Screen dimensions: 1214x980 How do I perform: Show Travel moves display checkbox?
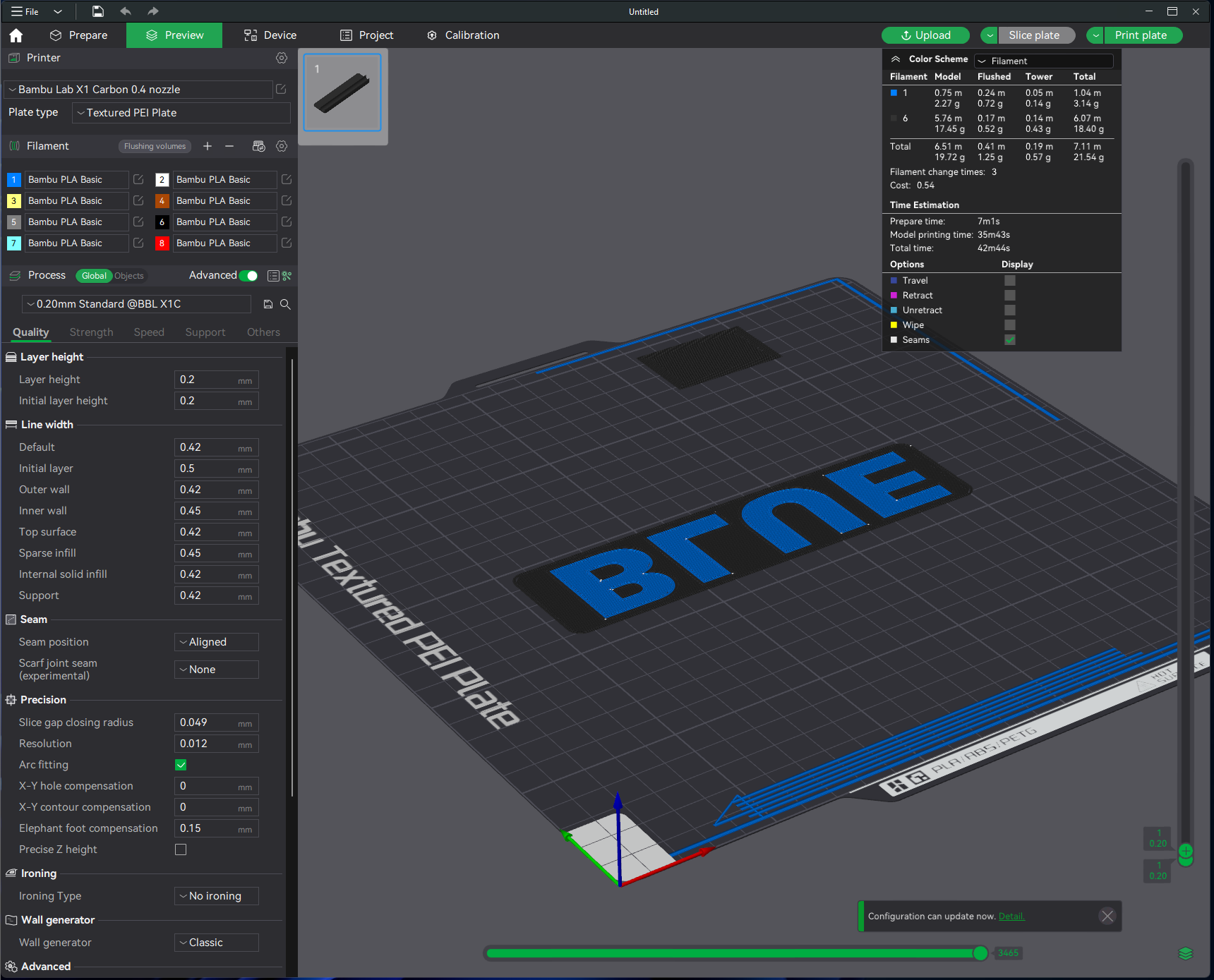(1010, 281)
